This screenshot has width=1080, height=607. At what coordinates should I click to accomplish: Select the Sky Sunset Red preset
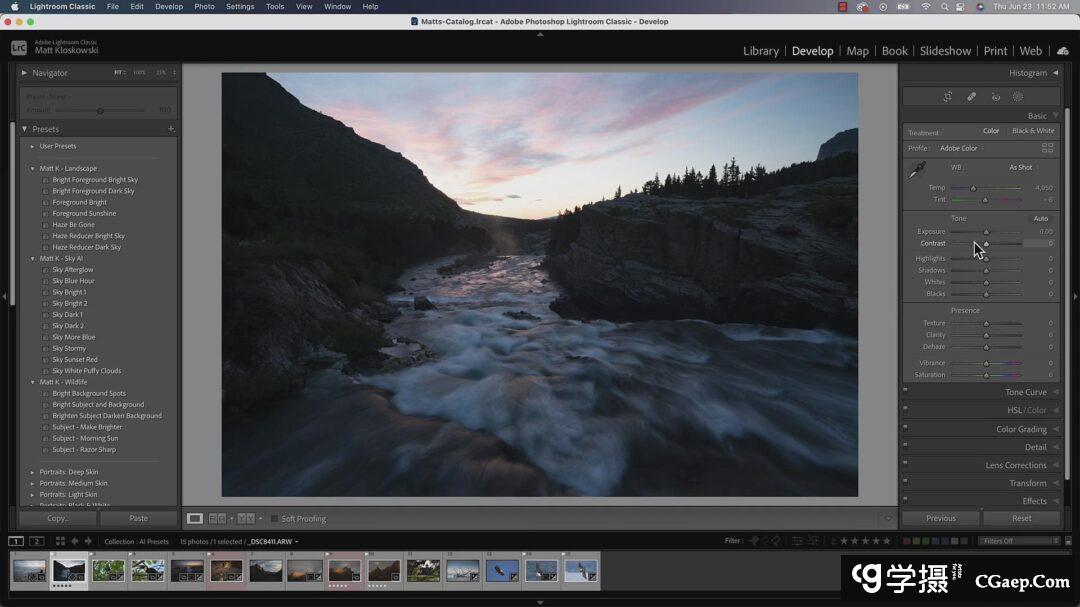click(x=75, y=359)
